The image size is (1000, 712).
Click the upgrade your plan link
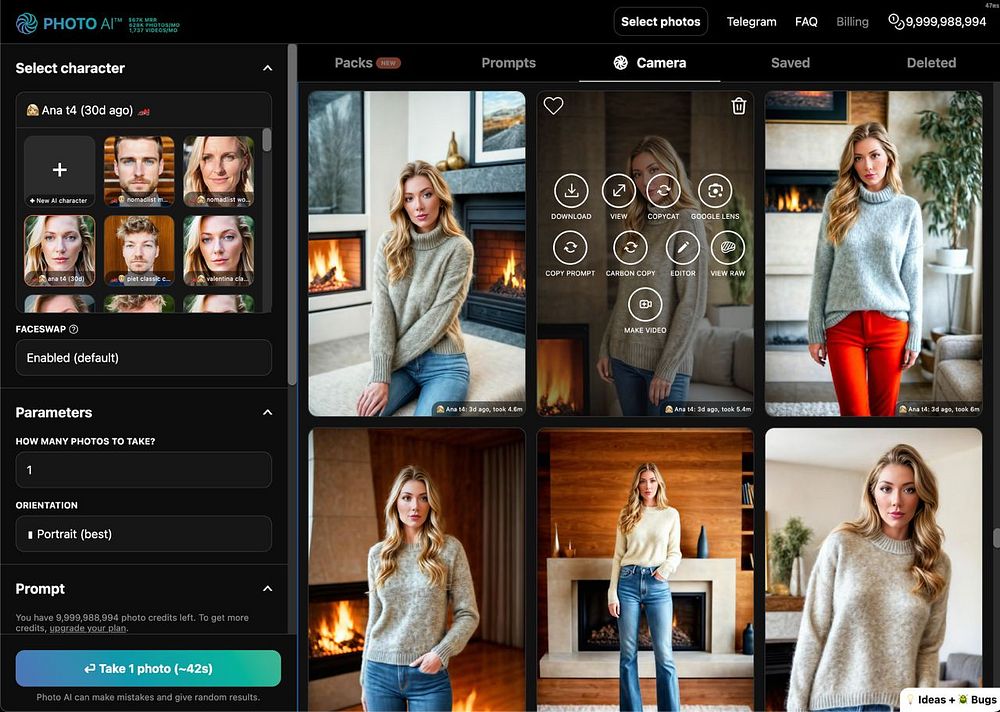(88, 628)
